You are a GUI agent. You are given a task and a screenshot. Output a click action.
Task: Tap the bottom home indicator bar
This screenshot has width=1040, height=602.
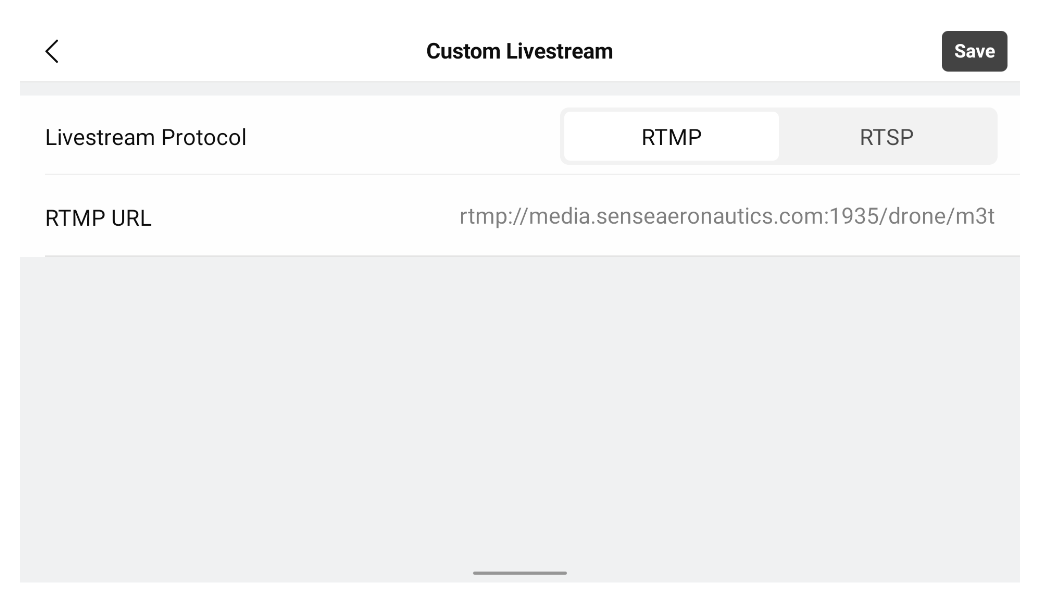click(520, 573)
